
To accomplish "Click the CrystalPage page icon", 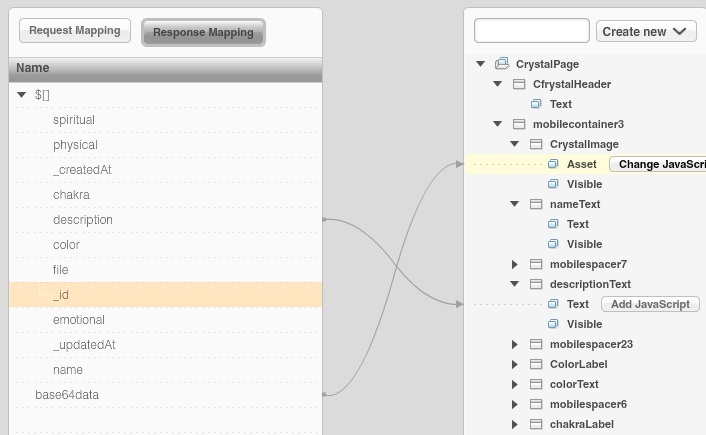I will coord(502,64).
